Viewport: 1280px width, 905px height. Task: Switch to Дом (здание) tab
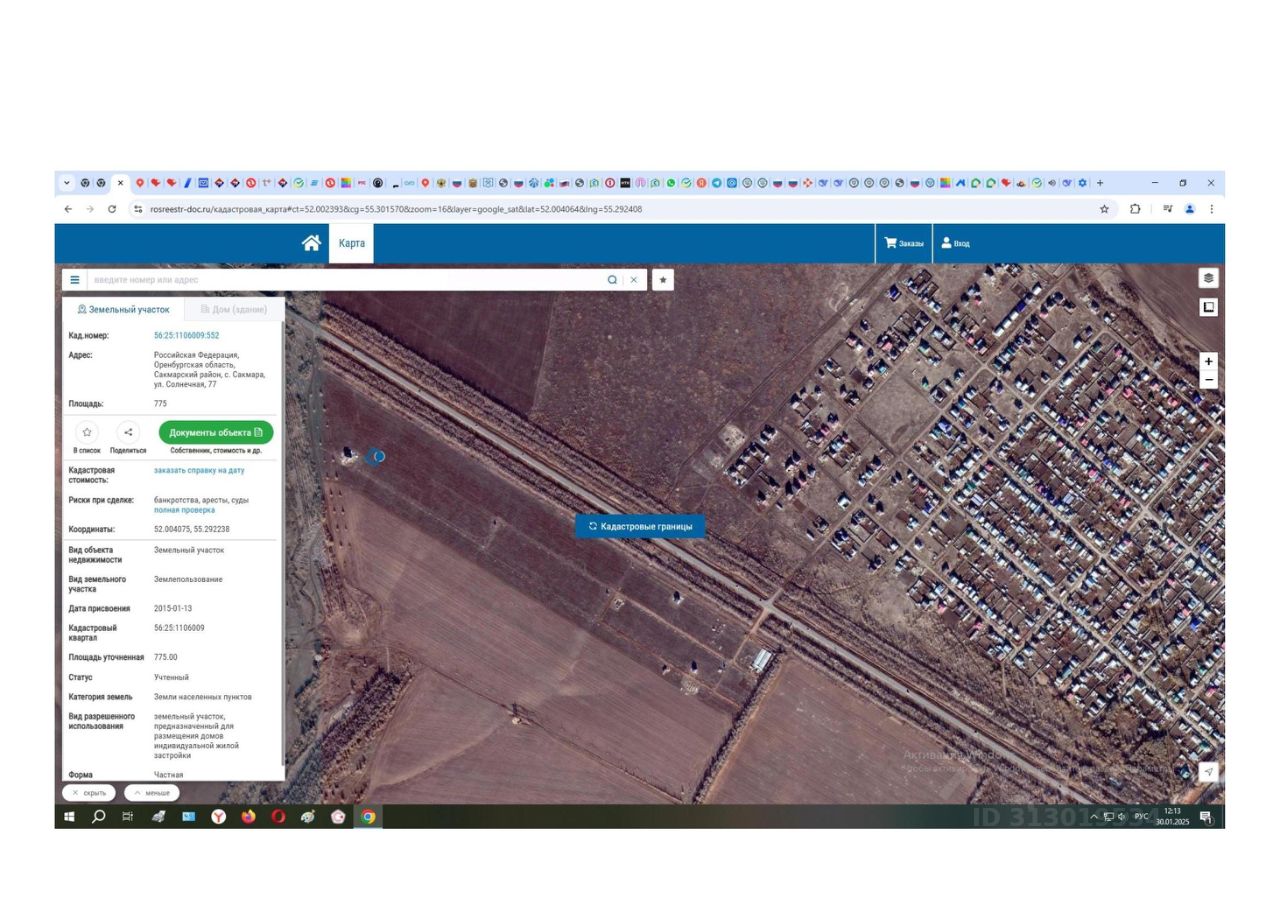234,310
